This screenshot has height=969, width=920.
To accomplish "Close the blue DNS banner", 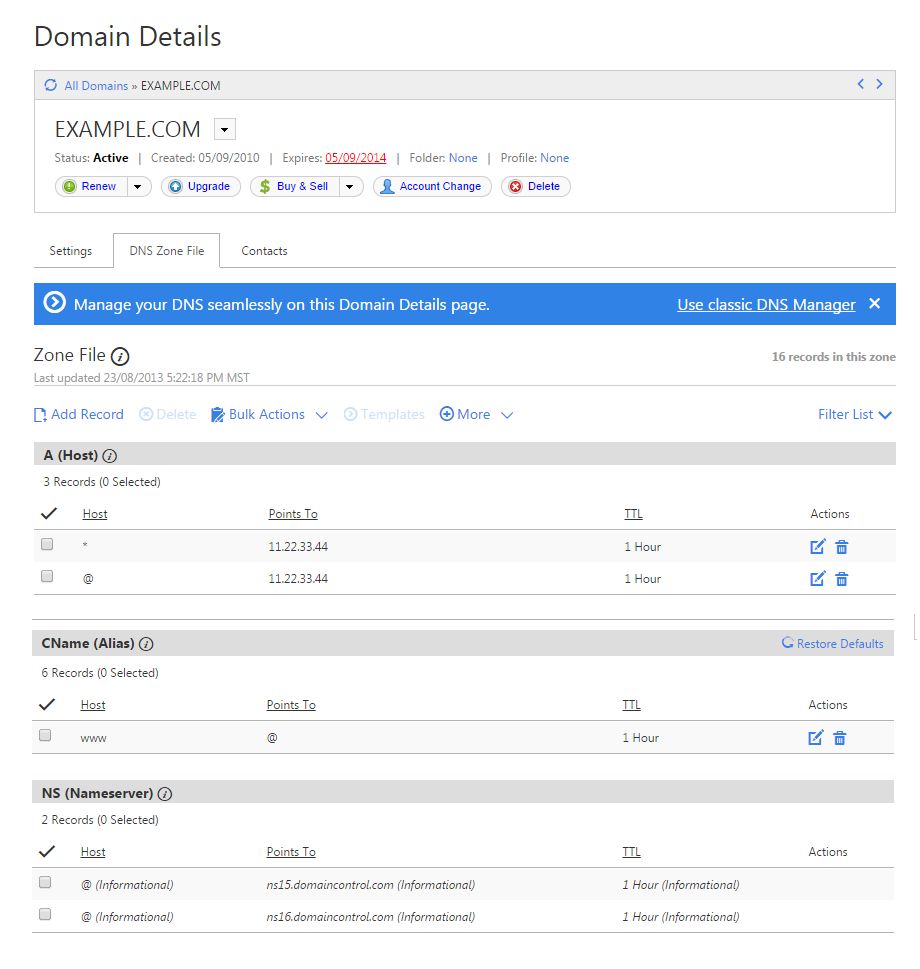I will point(874,303).
